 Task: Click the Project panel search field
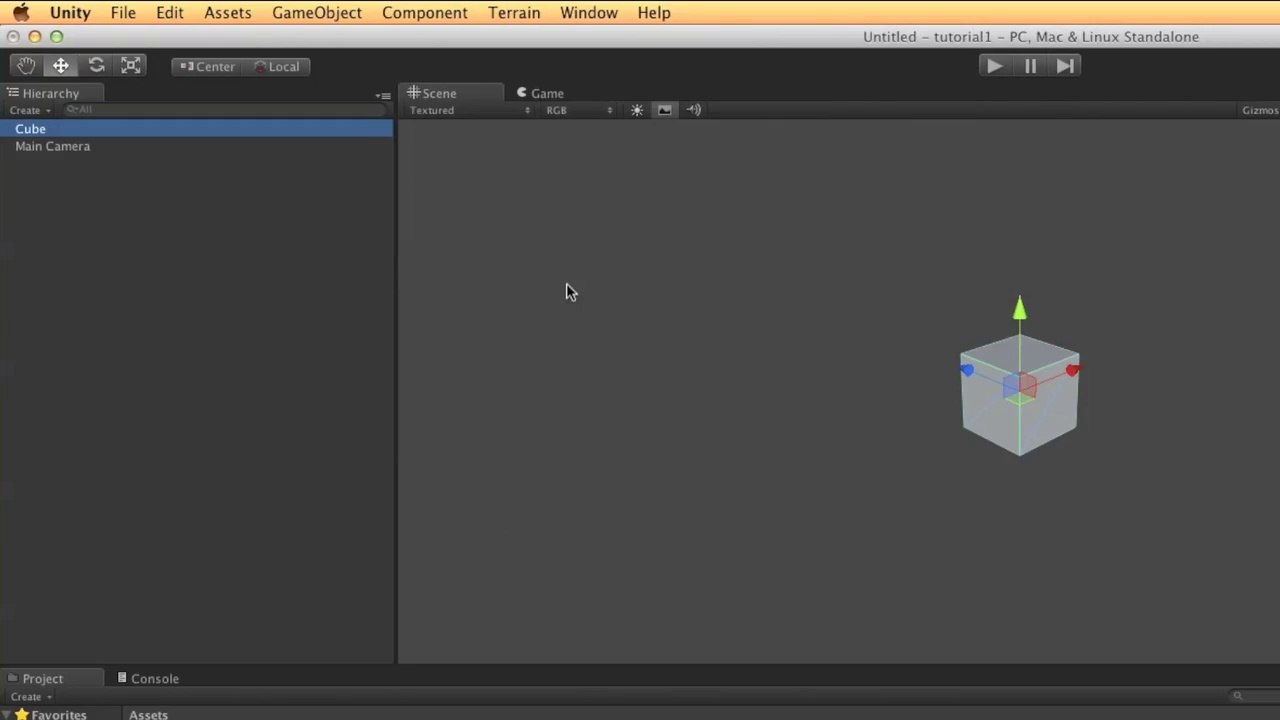(1252, 697)
